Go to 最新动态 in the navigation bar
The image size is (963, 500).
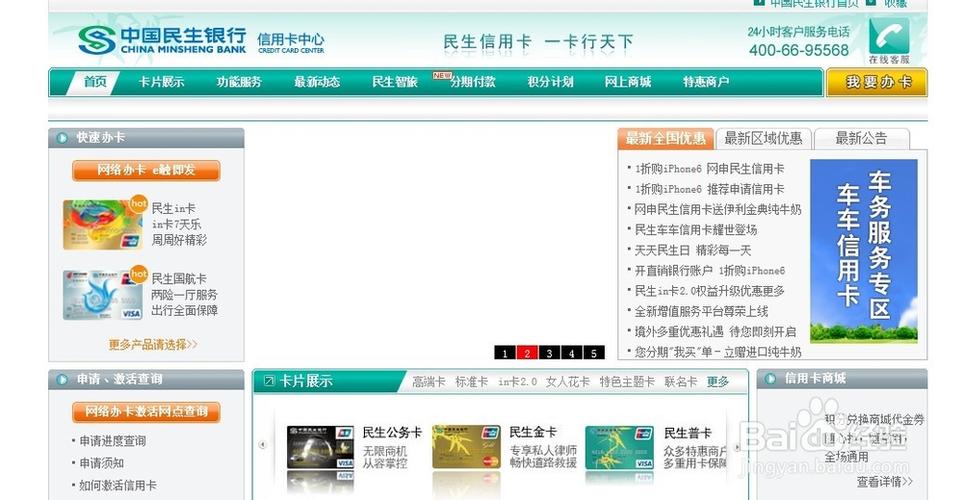tap(317, 82)
